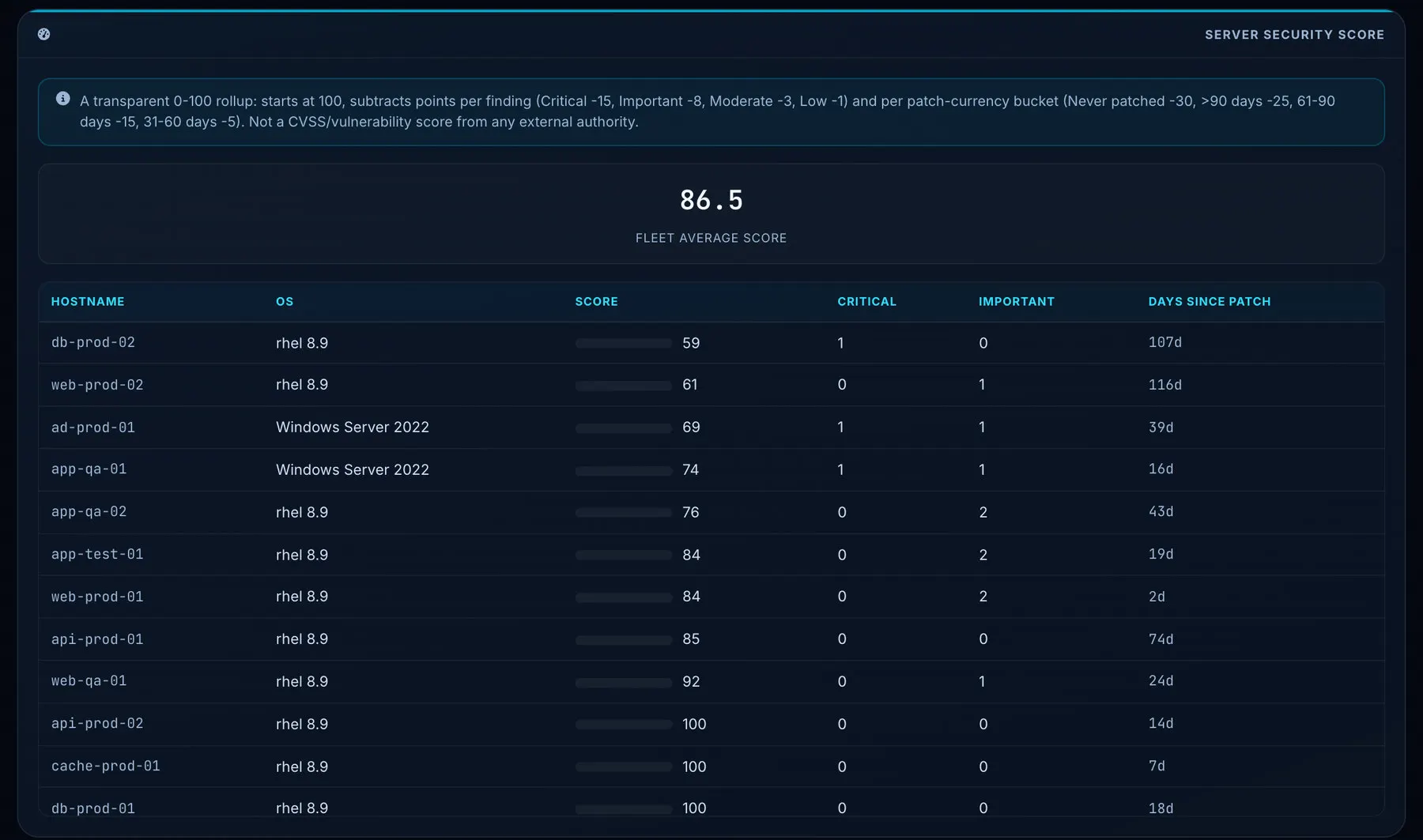Image resolution: width=1423 pixels, height=840 pixels.
Task: Click the score bar in the api-prod-02 row
Action: pos(624,724)
